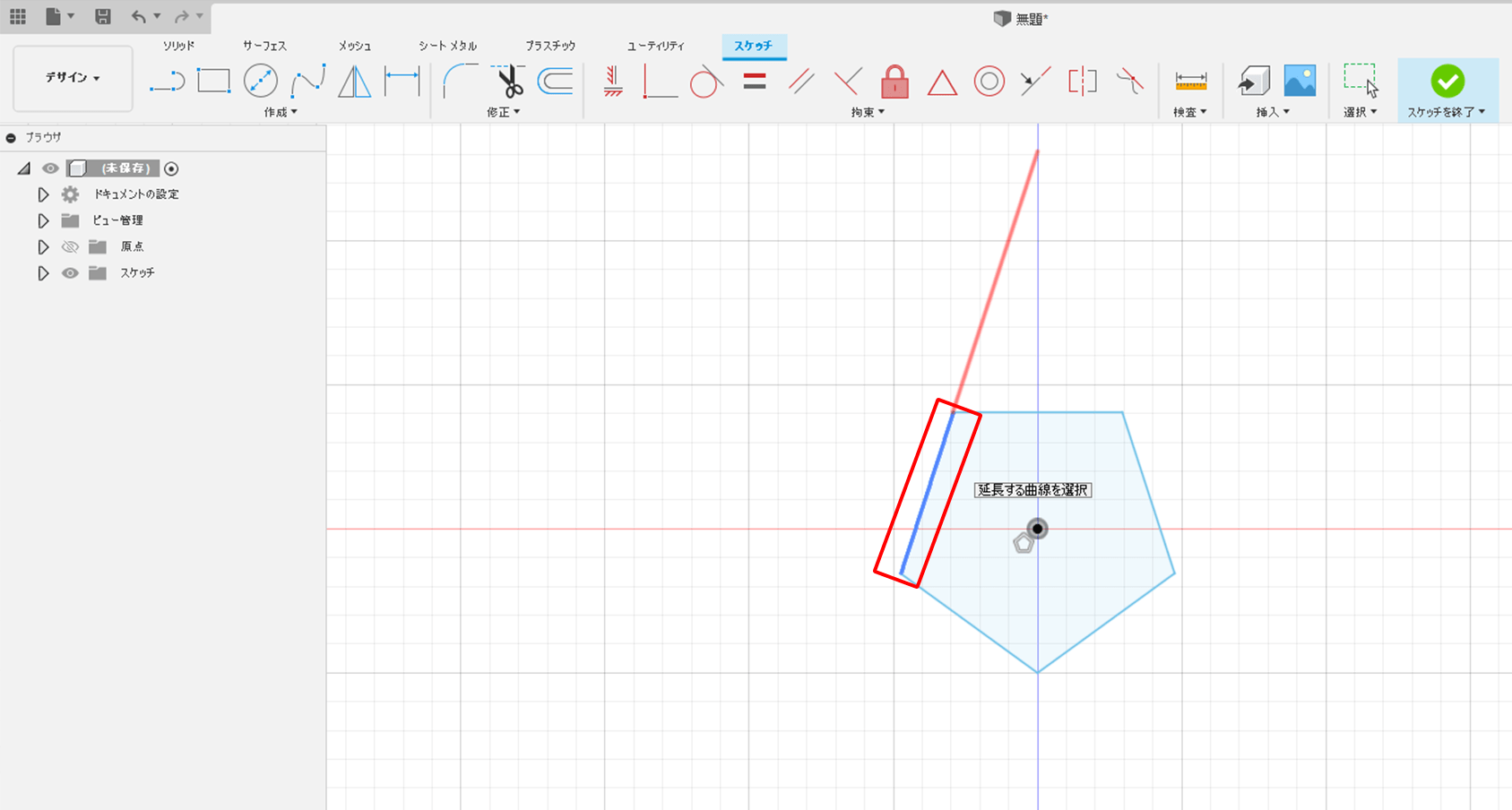Choose the Trim scissors tool

509,82
